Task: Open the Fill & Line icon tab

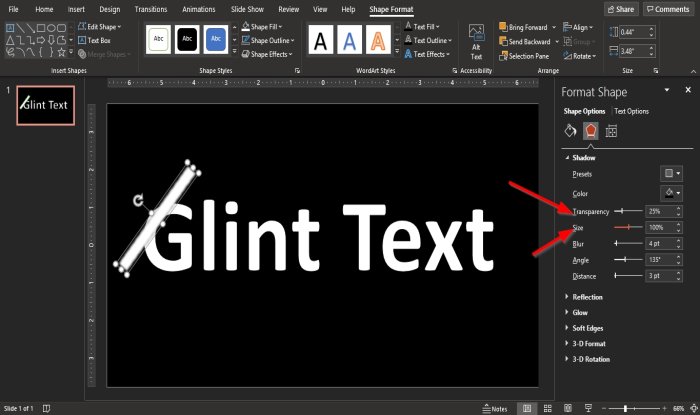Action: tap(570, 131)
